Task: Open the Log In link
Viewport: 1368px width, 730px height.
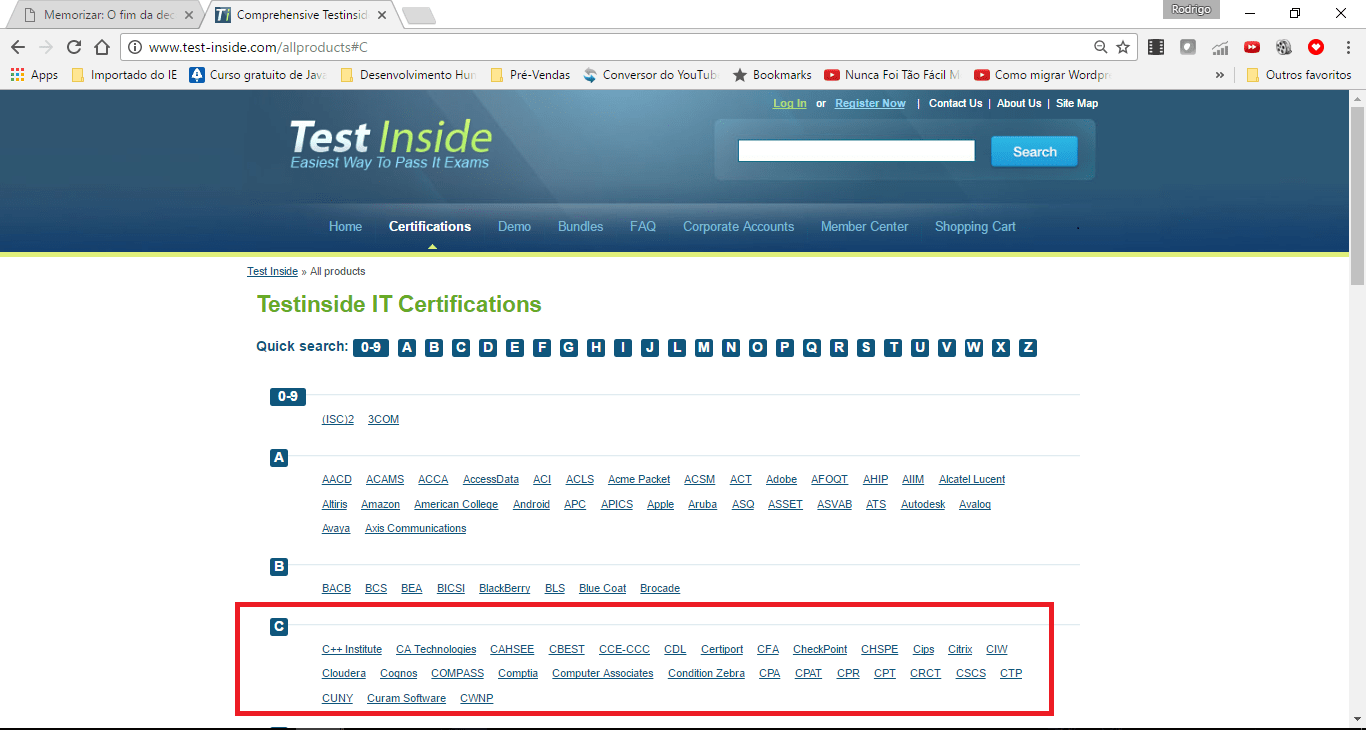Action: coord(790,103)
